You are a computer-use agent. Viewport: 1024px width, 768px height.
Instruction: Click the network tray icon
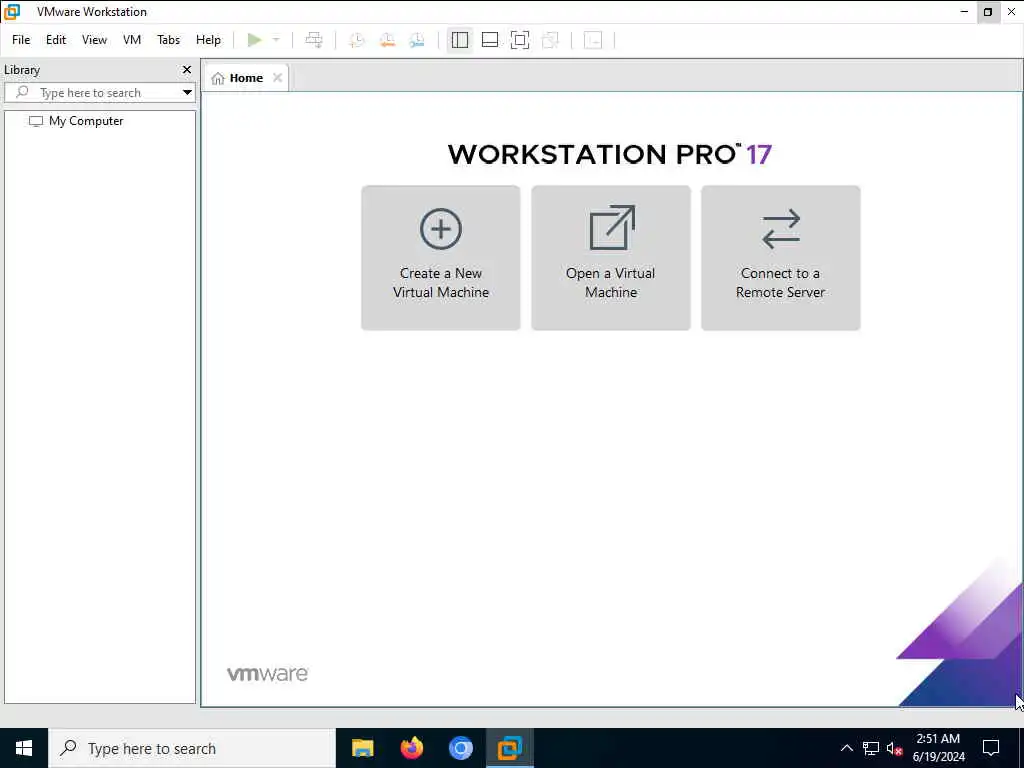(x=871, y=748)
